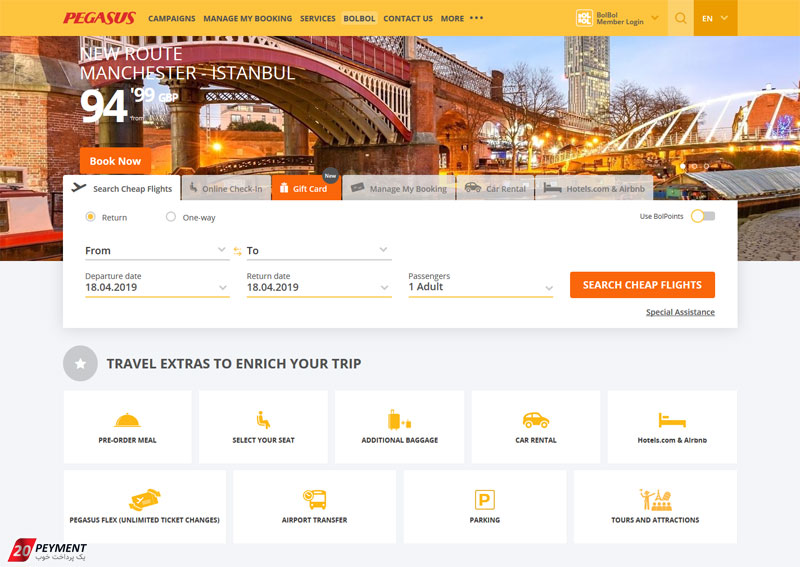Click the first banner carousel dot
This screenshot has width=800, height=567.
point(683,166)
